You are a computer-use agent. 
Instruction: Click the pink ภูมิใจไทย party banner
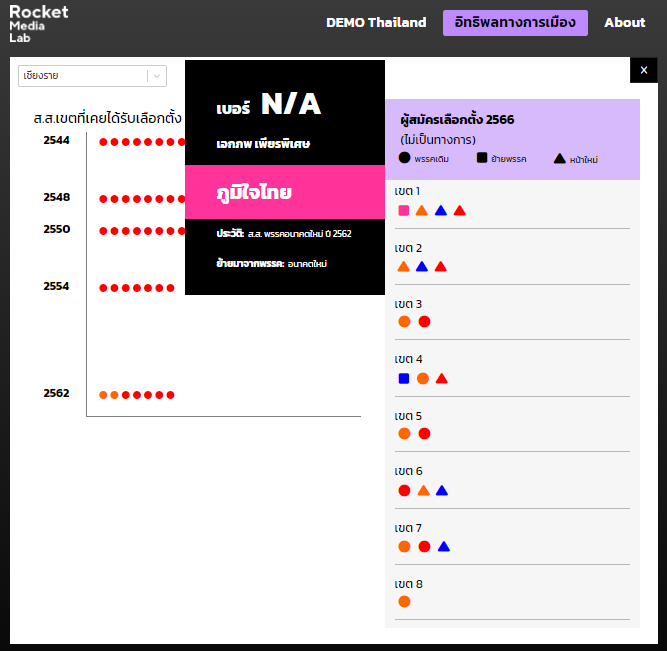tap(285, 192)
